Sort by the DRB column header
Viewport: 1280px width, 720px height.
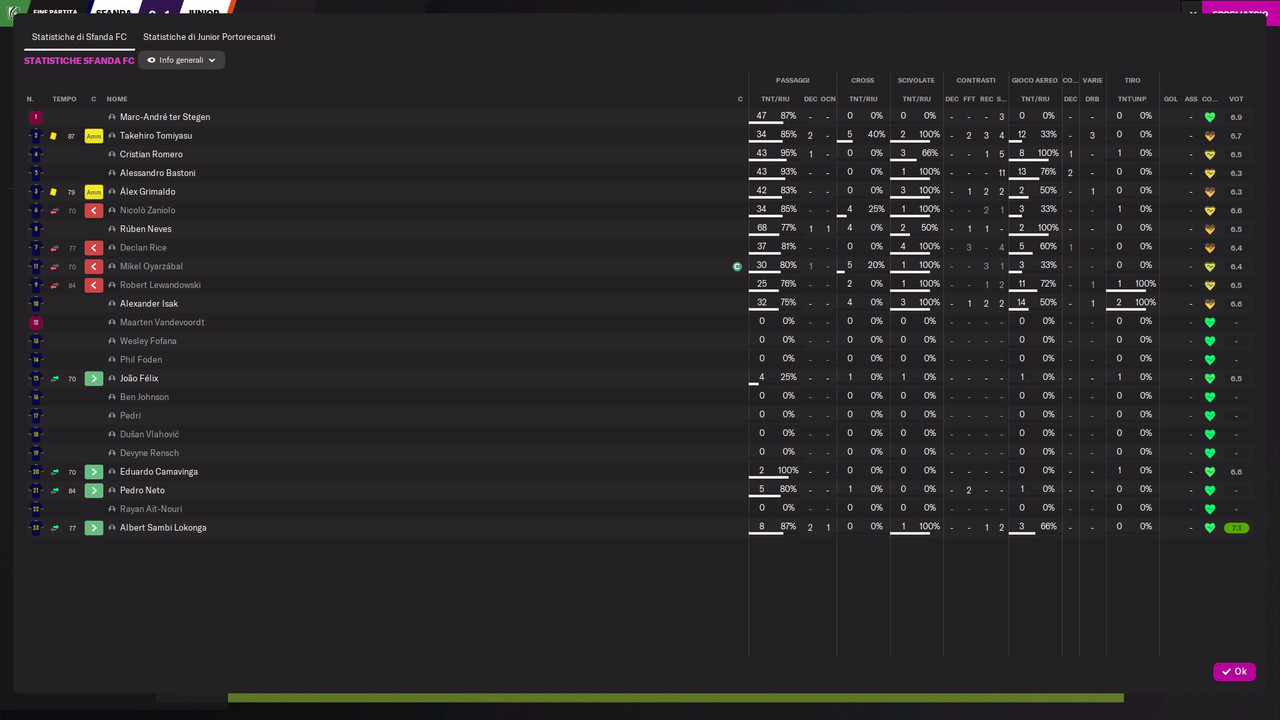point(1092,99)
